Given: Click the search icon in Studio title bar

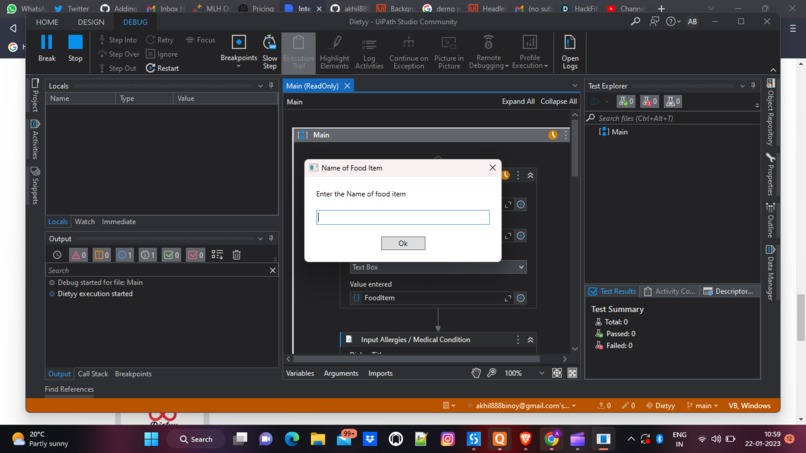Looking at the screenshot, I should tap(635, 22).
